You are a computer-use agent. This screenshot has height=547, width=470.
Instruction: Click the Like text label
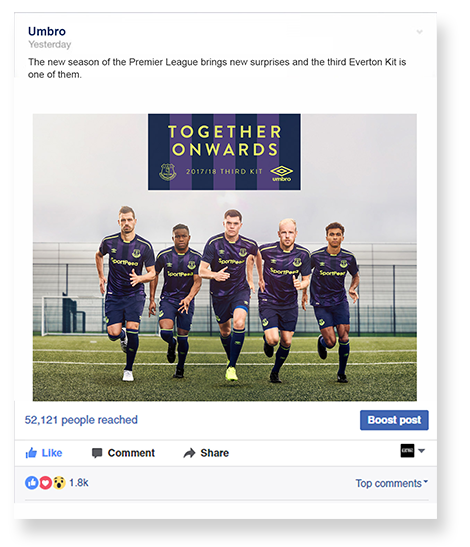coord(52,453)
